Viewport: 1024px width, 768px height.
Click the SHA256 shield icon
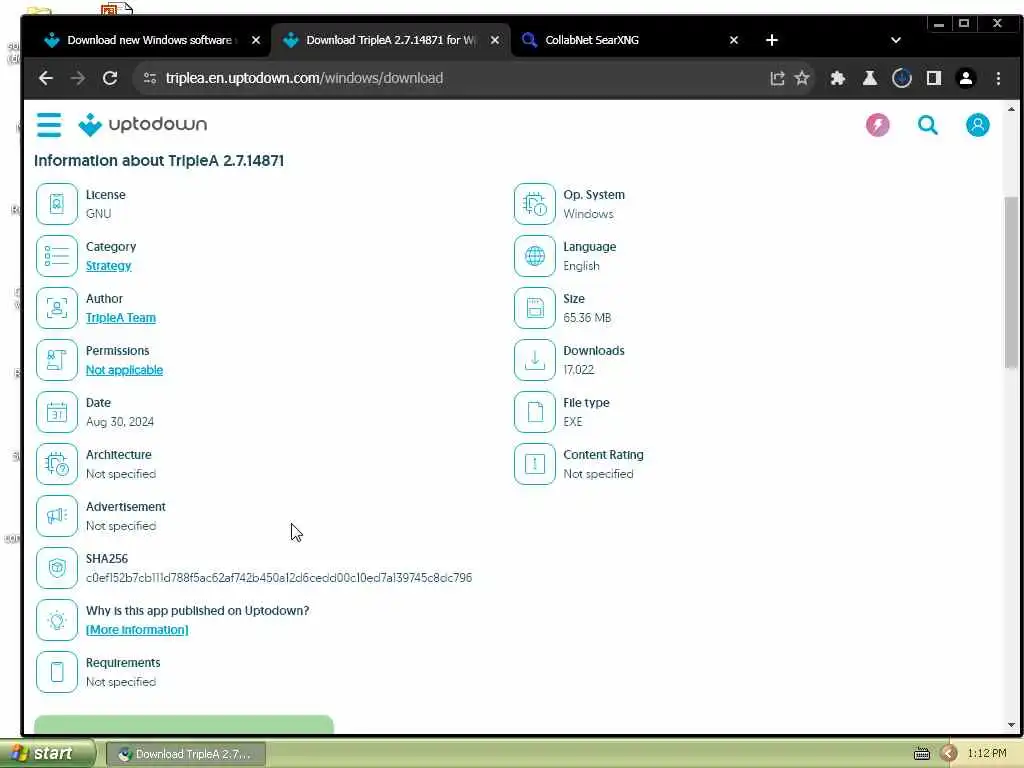pos(57,568)
